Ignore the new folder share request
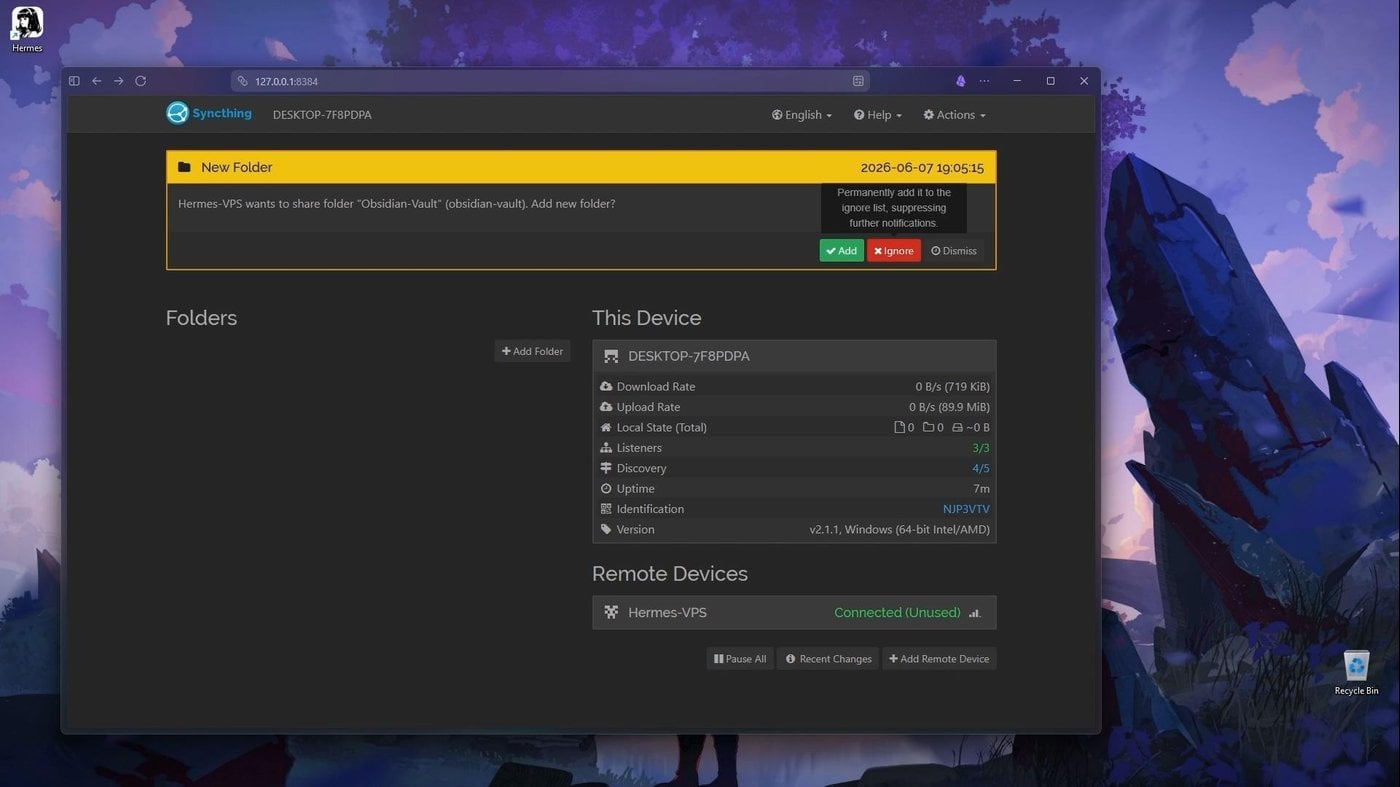The image size is (1400, 787). click(894, 251)
